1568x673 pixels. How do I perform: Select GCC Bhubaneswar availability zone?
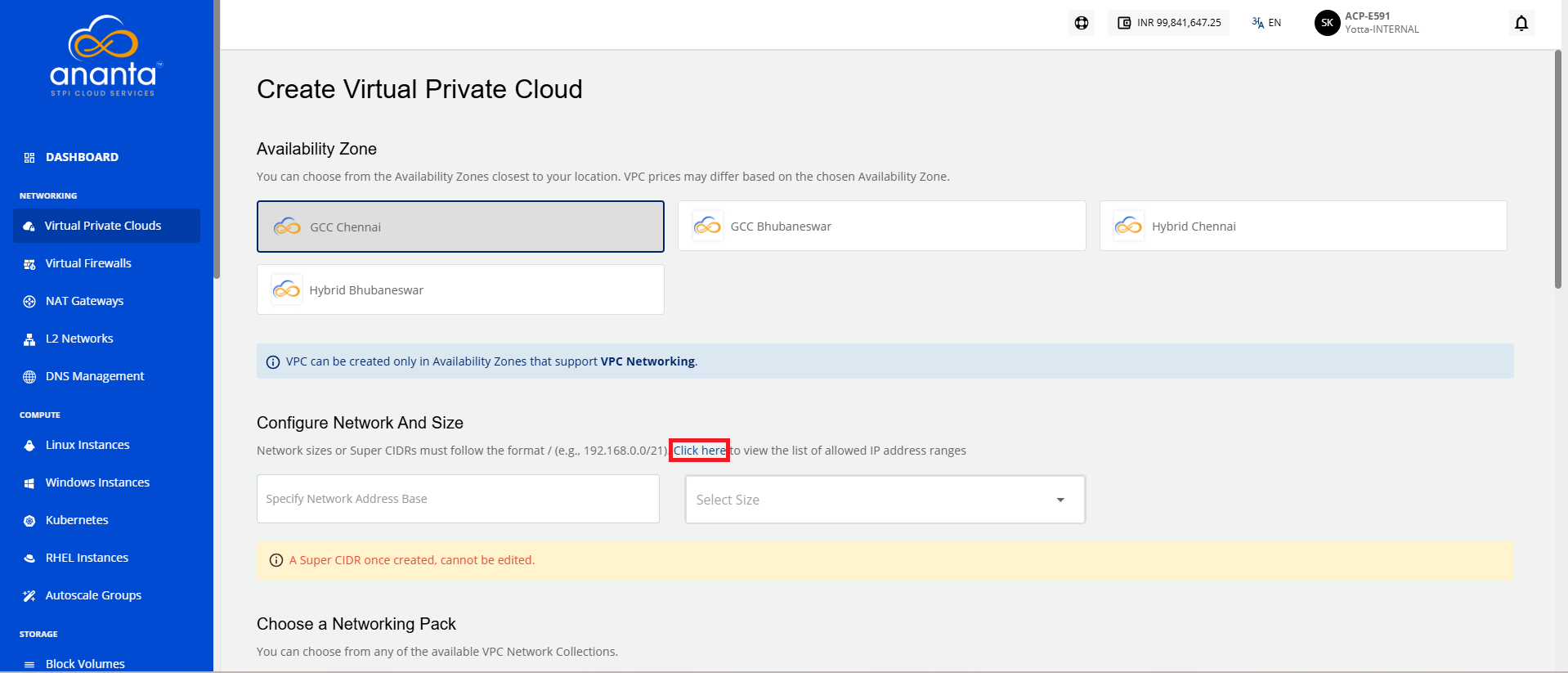(881, 226)
